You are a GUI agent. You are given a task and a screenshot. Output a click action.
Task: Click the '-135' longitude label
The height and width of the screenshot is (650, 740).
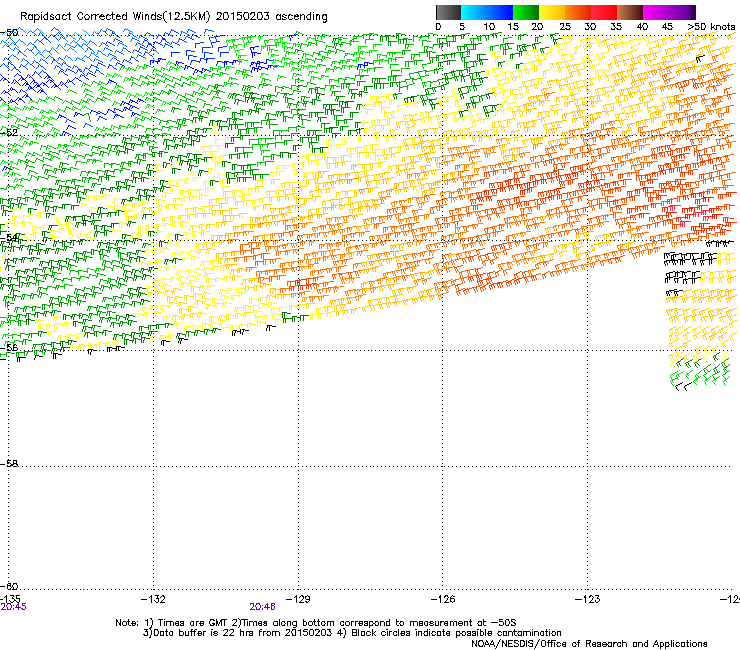point(10,599)
